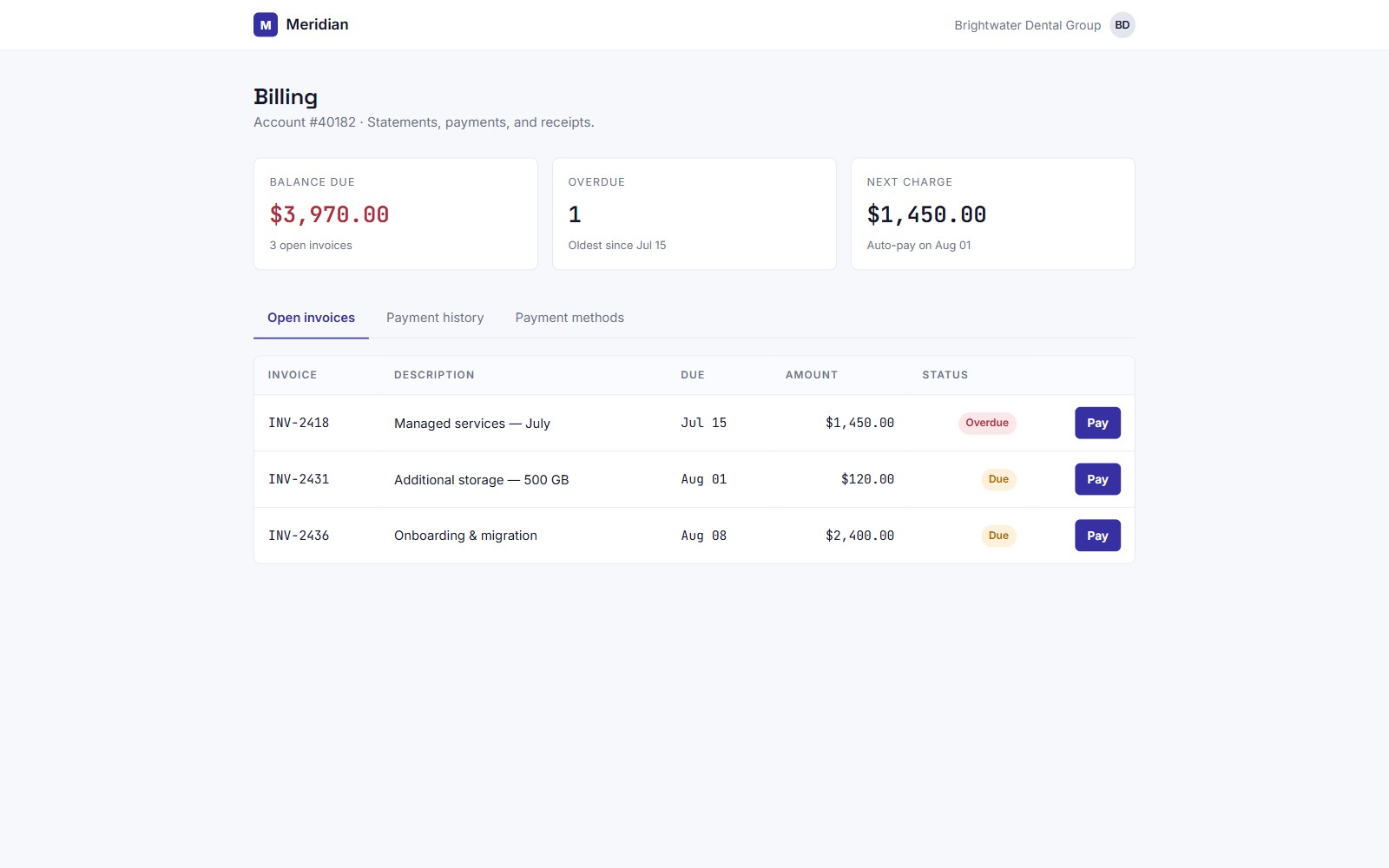Switch to the Payment history tab

pos(435,318)
